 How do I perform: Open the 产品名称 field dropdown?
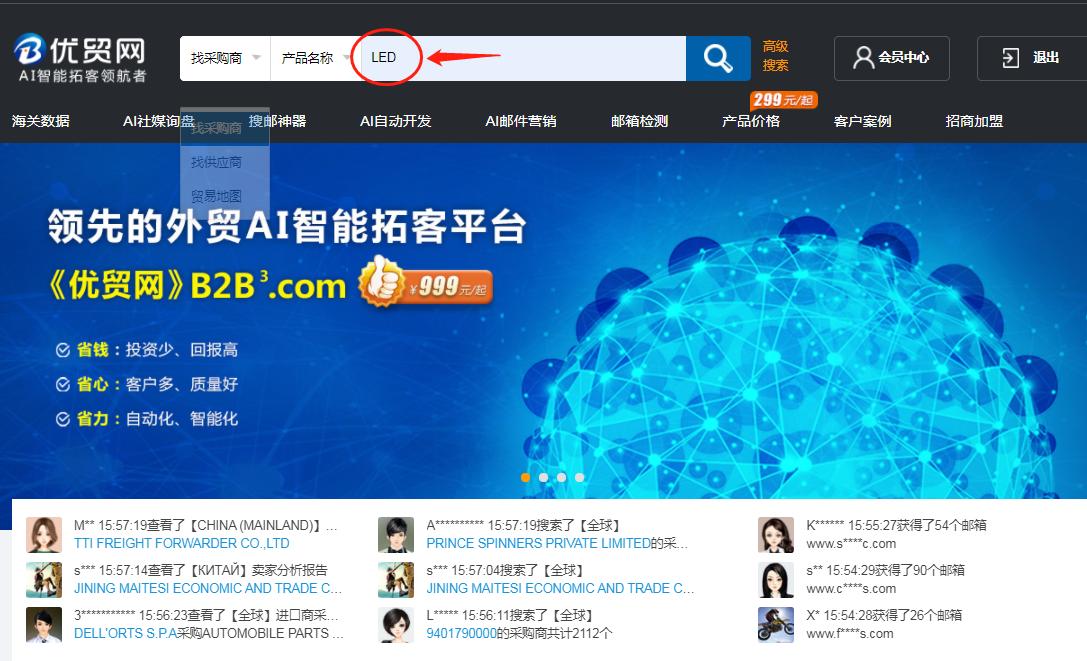(316, 57)
